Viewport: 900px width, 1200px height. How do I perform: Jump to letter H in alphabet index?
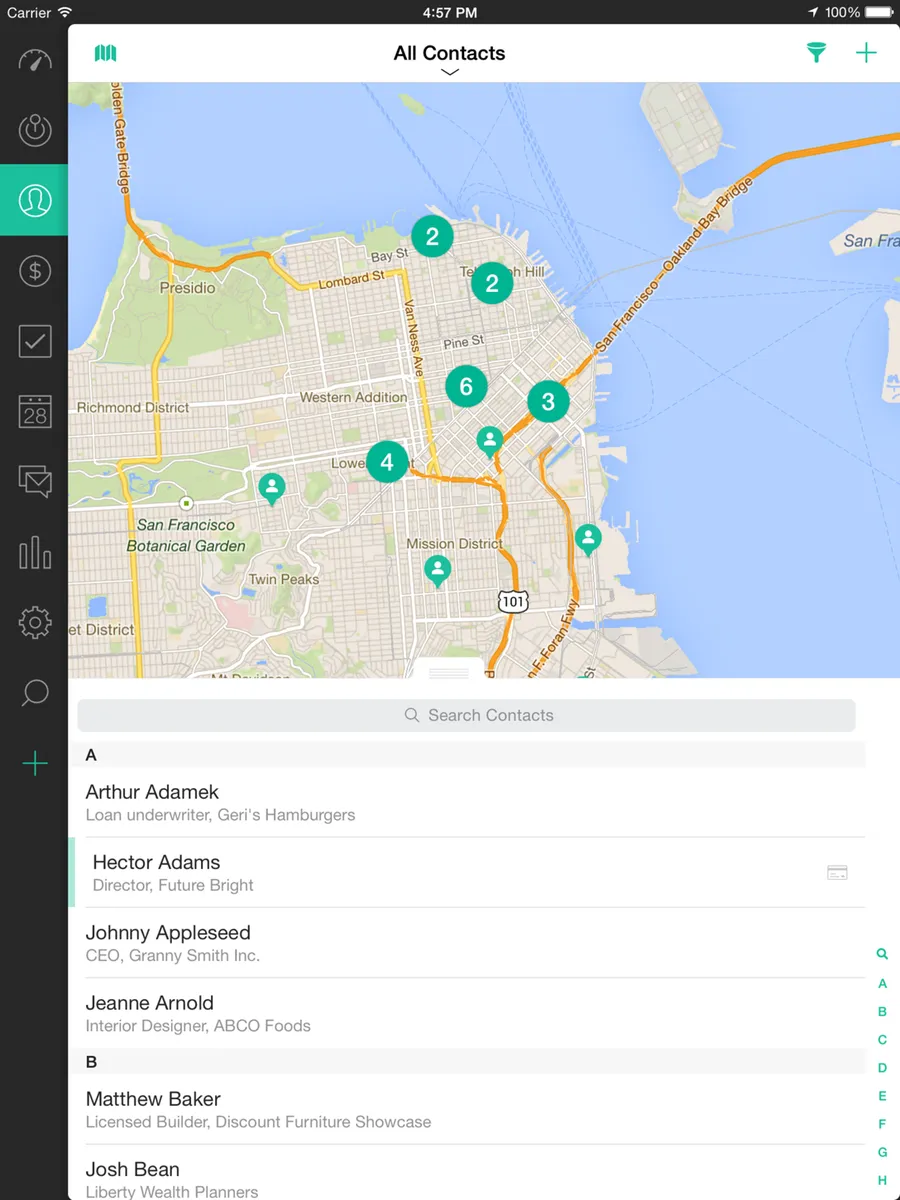coord(882,1180)
